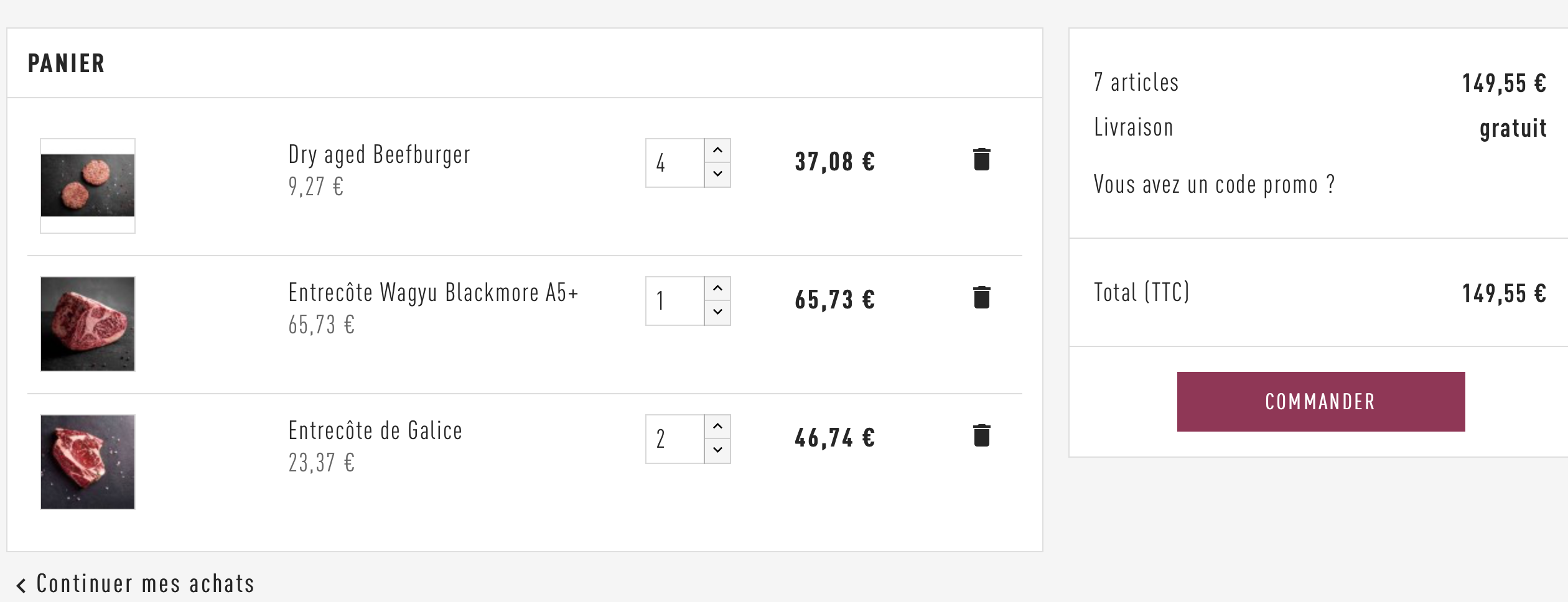
Task: Delete Dry aged Beefburger from cart
Action: (981, 160)
